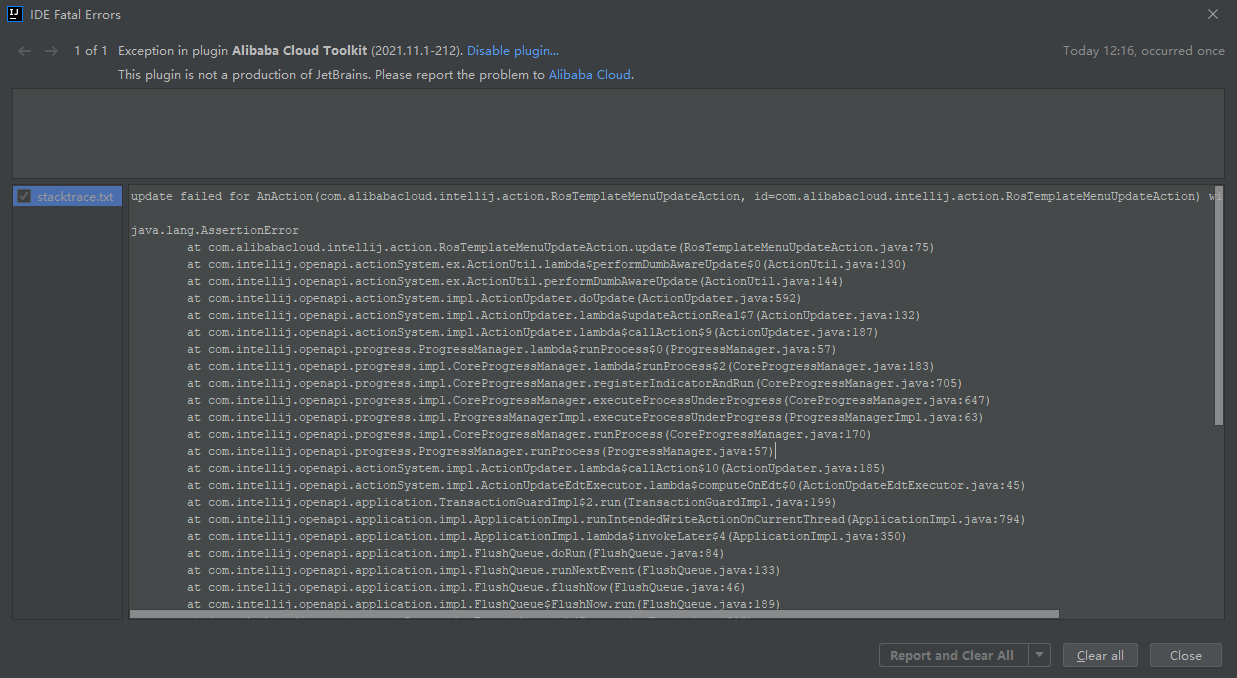Click the ApplicationImpl.java:794 stack line
1237x678 pixels.
click(606, 519)
